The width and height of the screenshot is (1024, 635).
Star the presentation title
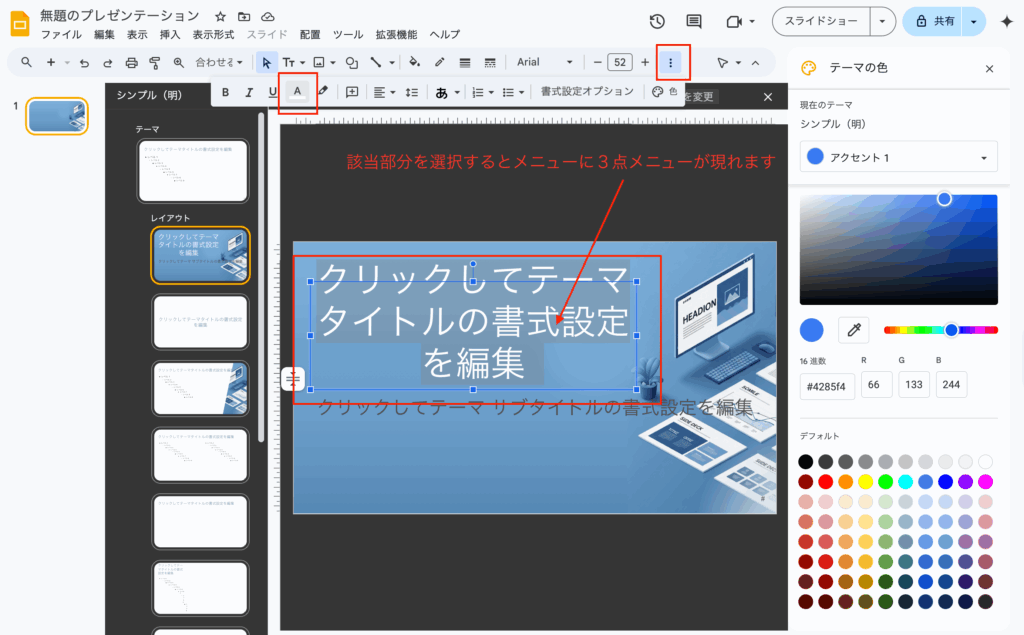220,17
